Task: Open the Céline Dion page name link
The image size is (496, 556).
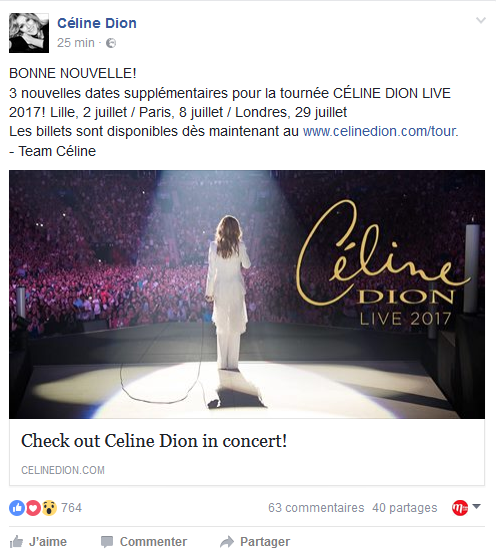Action: pos(97,23)
